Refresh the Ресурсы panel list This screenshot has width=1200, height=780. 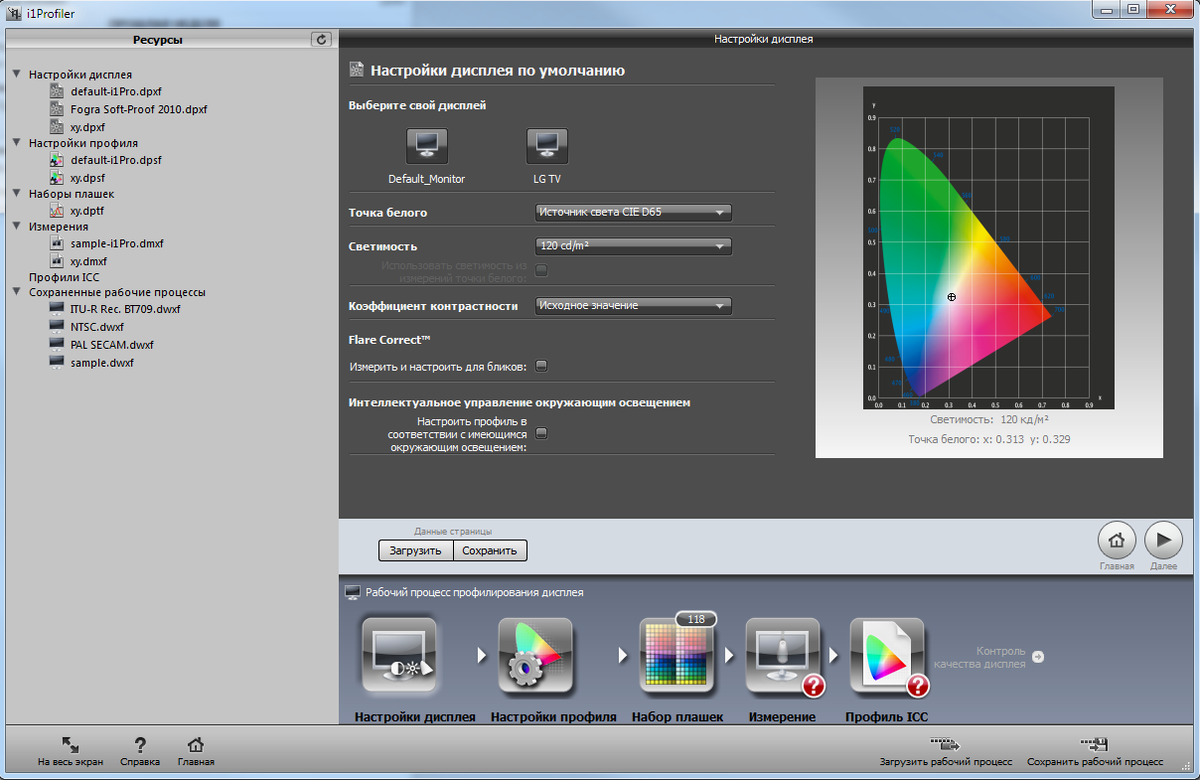320,39
